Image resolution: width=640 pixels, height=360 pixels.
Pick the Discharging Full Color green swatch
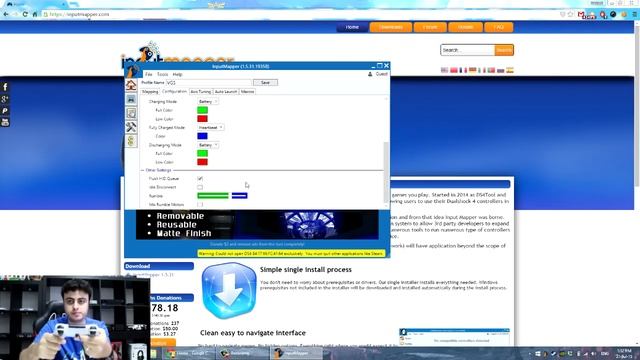(202, 153)
